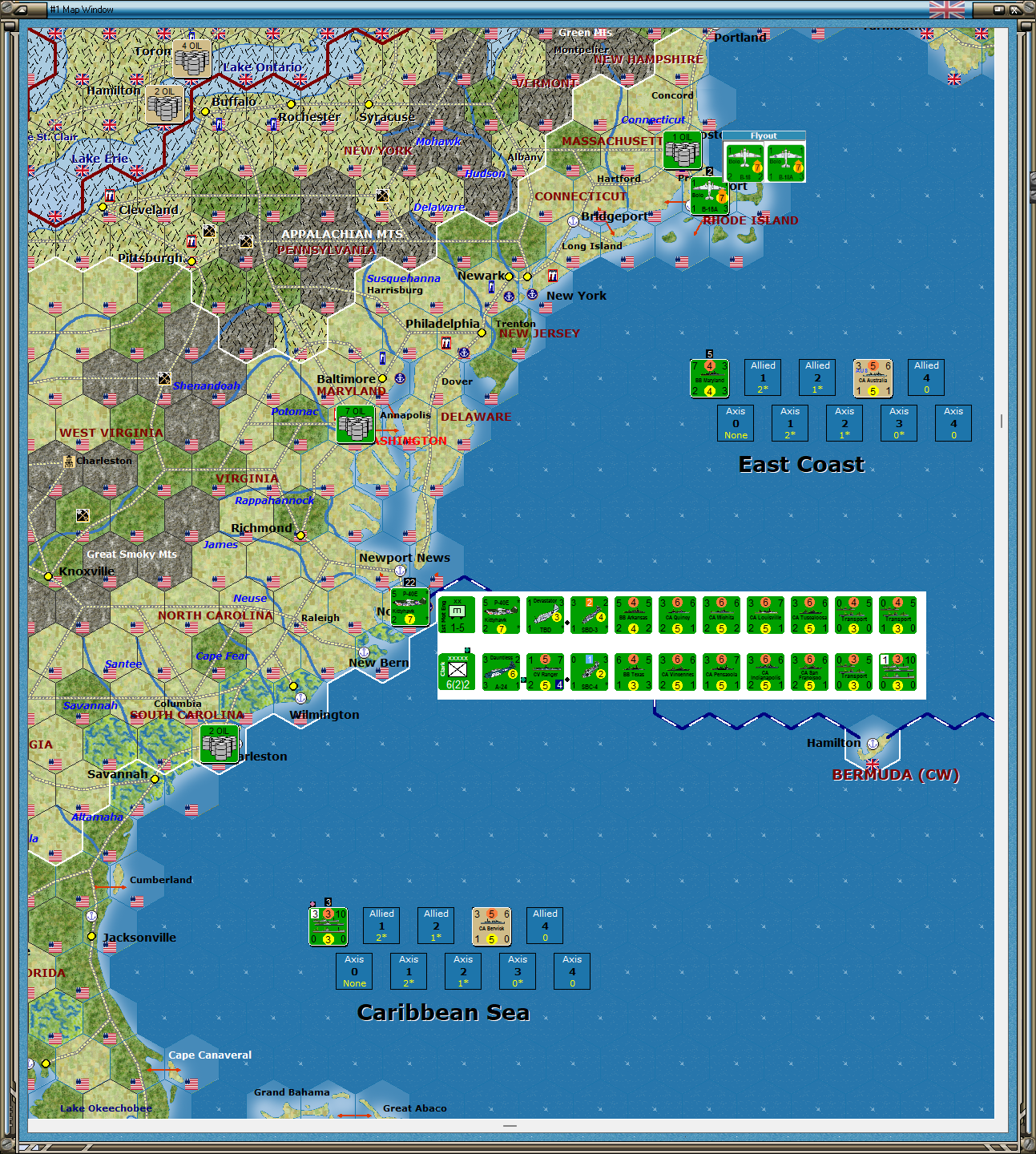
Task: Select the BB Texas battleship counter
Action: 632,672
